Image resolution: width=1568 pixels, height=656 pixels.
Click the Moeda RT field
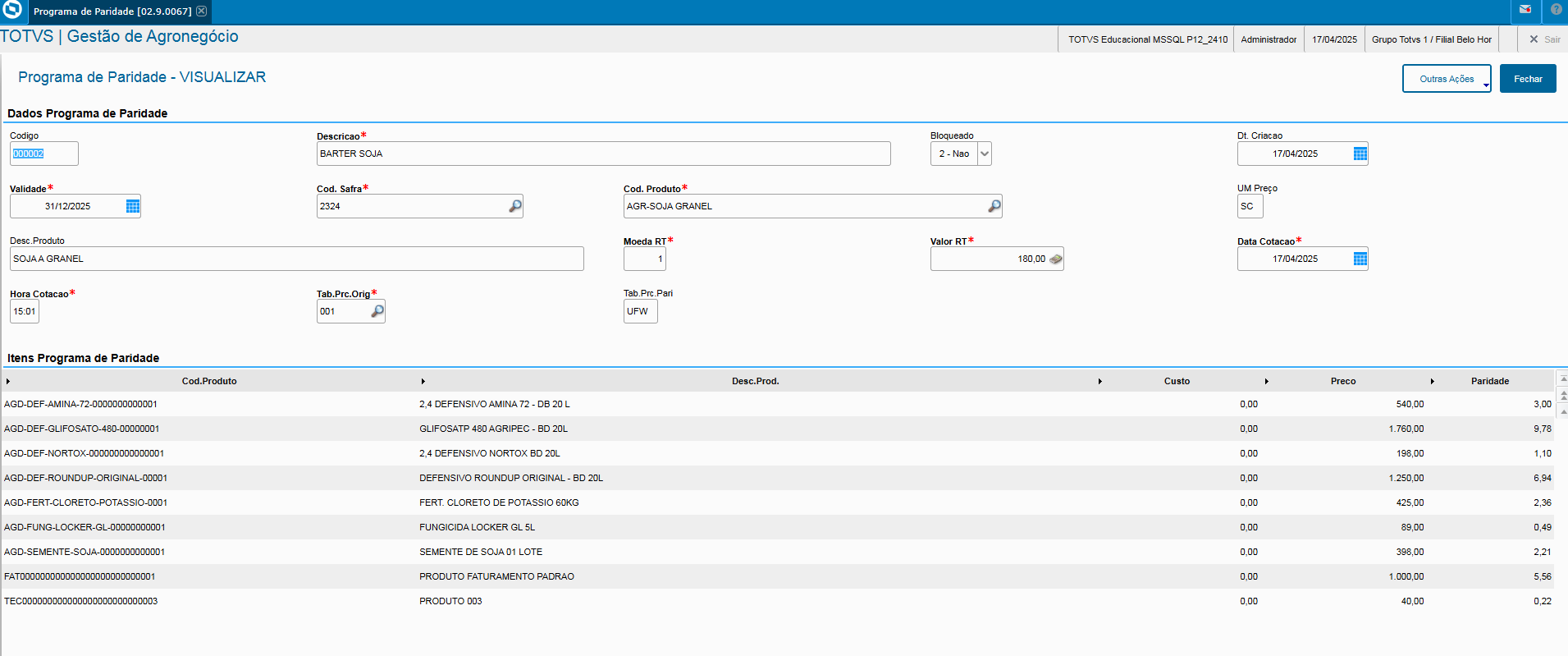click(645, 259)
